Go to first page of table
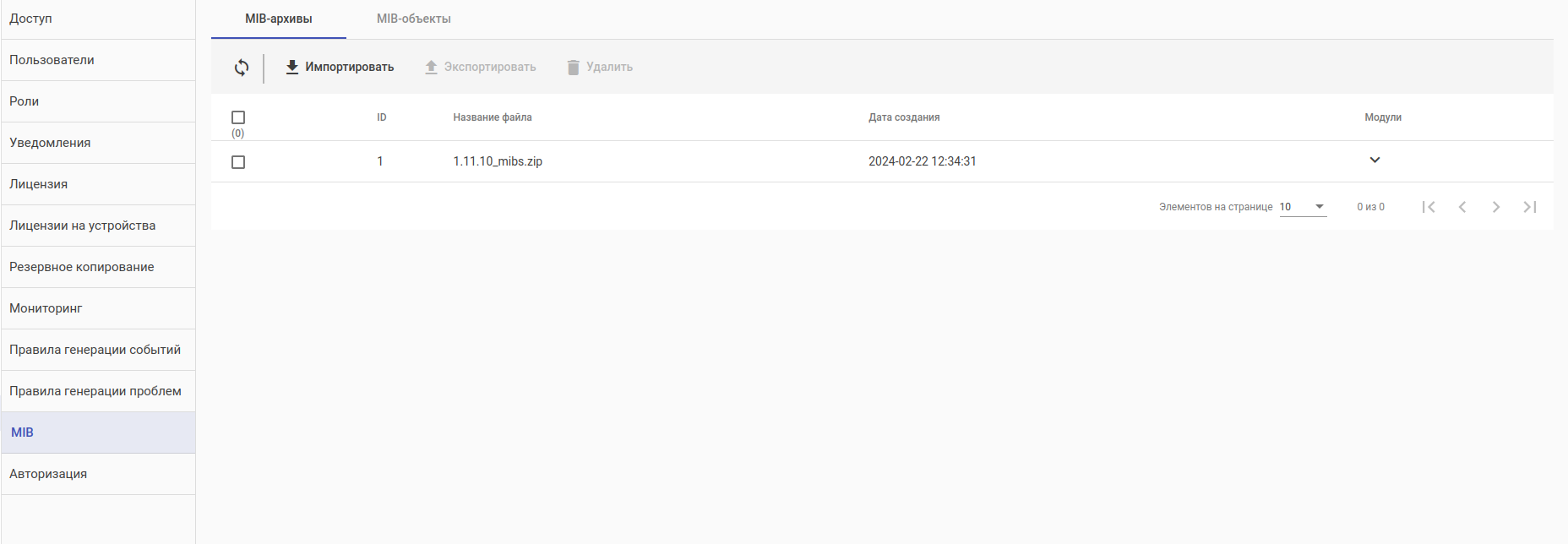Image resolution: width=1568 pixels, height=544 pixels. coord(1429,207)
